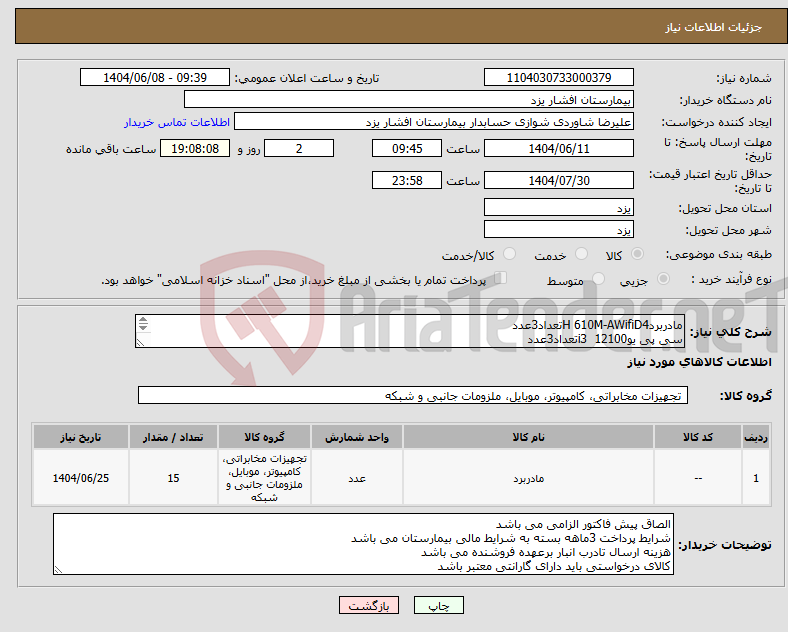
Task: Click the resize grip of توضیحات خریدار textarea
Action: point(58,570)
